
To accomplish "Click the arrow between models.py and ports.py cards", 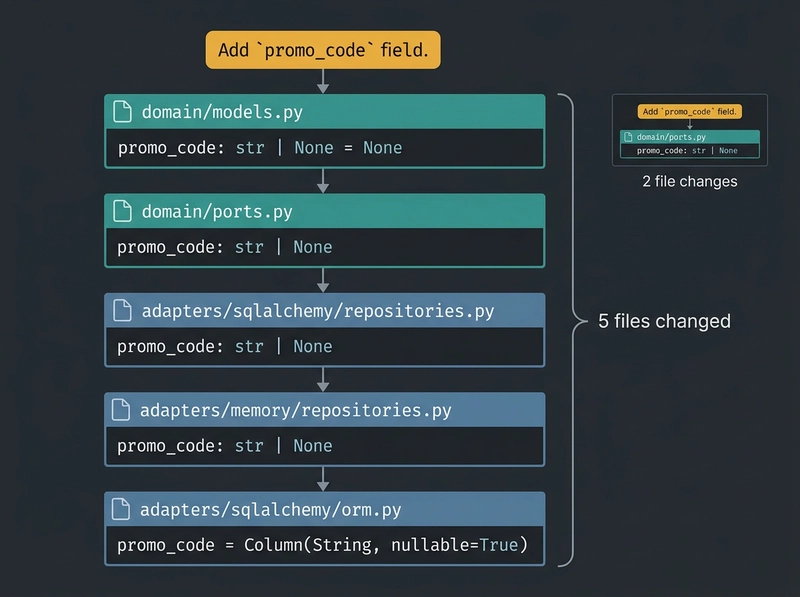I will click(x=323, y=180).
